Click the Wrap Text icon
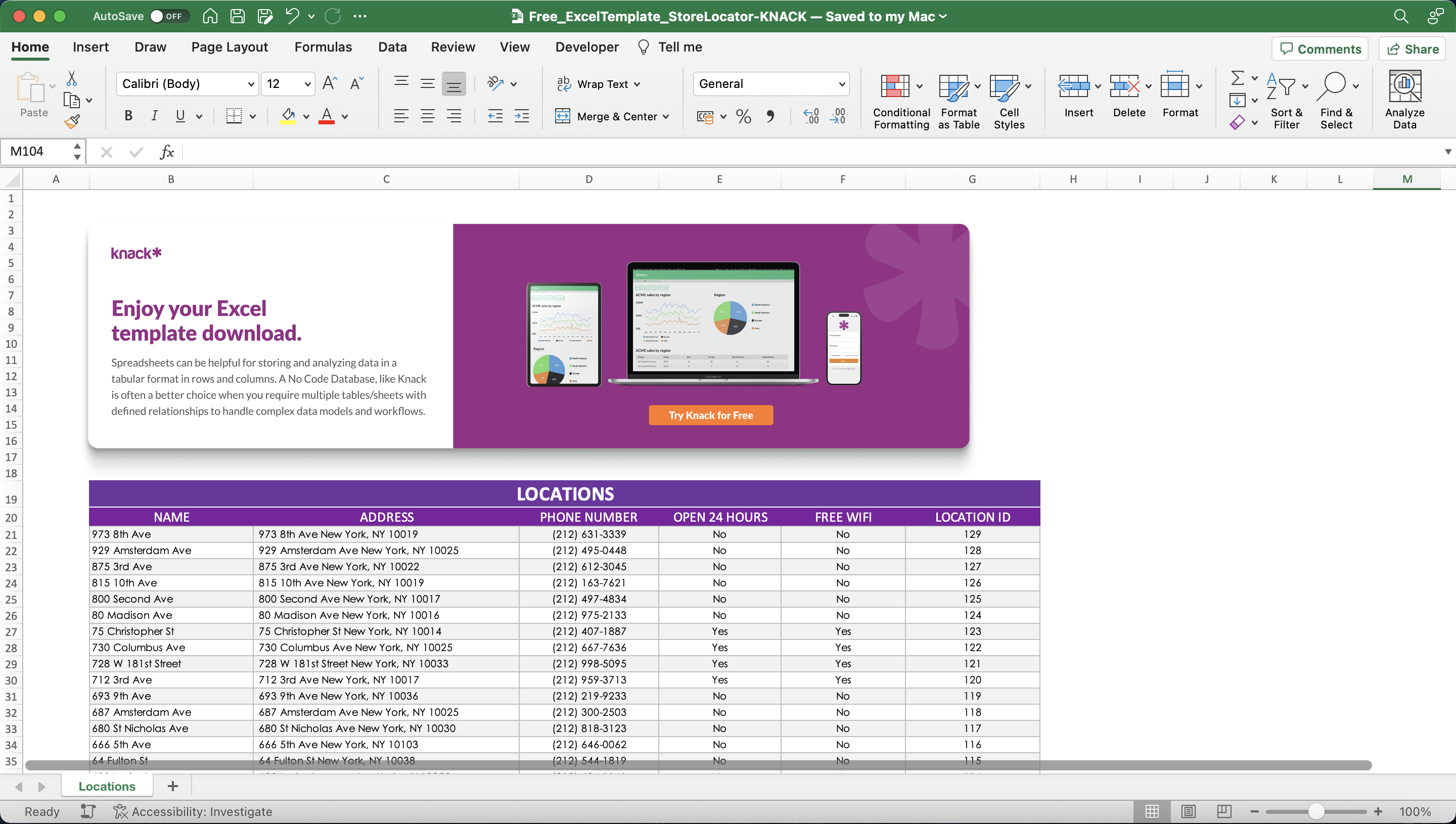This screenshot has width=1456, height=824. pyautogui.click(x=564, y=83)
